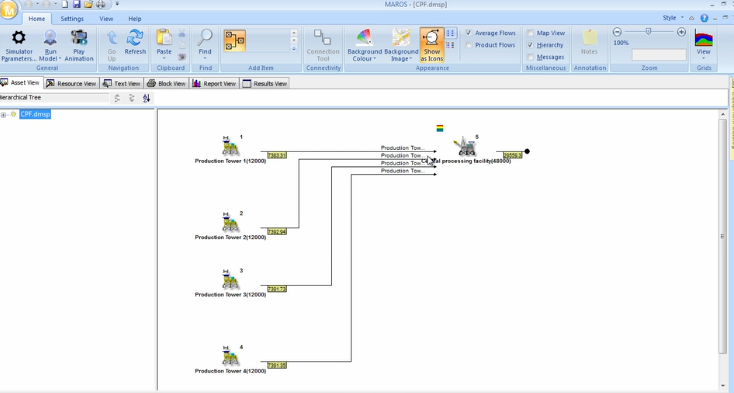Screen dimensions: 734x393
Task: Open Simulator Parameters gear icon
Action: pyautogui.click(x=19, y=38)
